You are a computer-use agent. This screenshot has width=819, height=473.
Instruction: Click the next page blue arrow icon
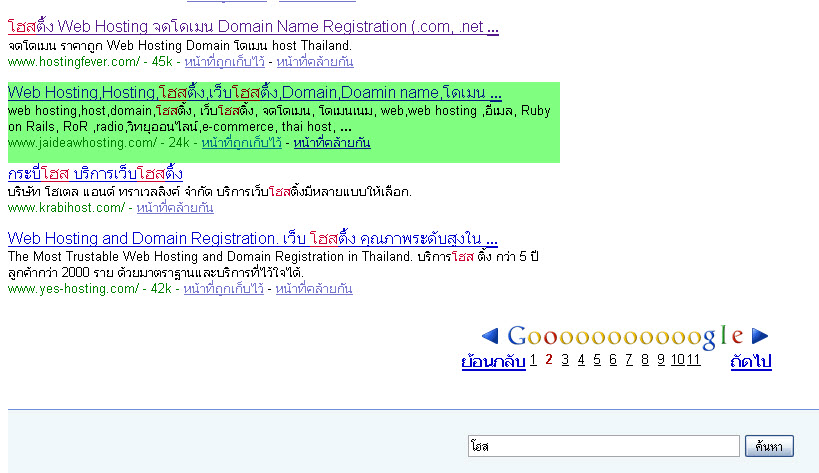[760, 336]
